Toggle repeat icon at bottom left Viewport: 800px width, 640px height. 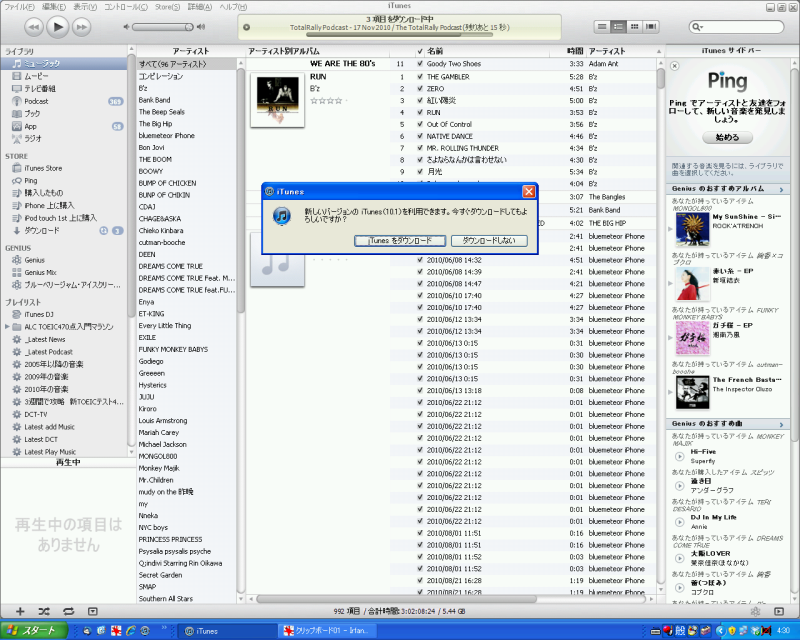[x=68, y=611]
